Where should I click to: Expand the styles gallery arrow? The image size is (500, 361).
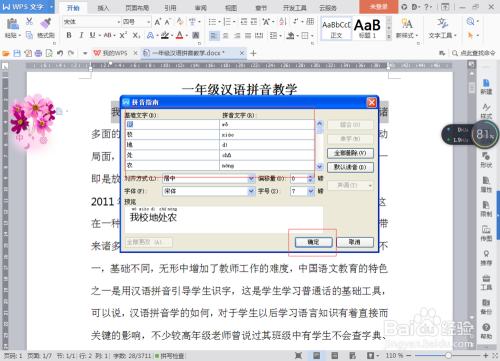pos(389,37)
